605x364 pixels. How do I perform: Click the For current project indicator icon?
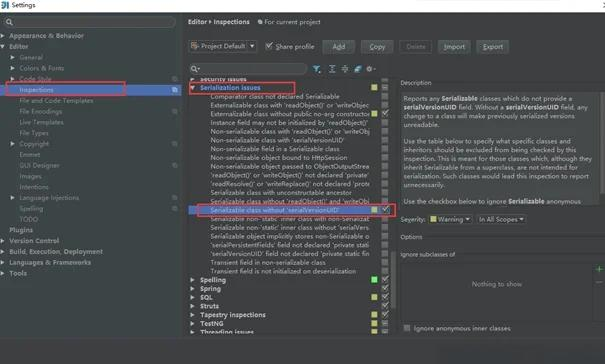point(260,22)
